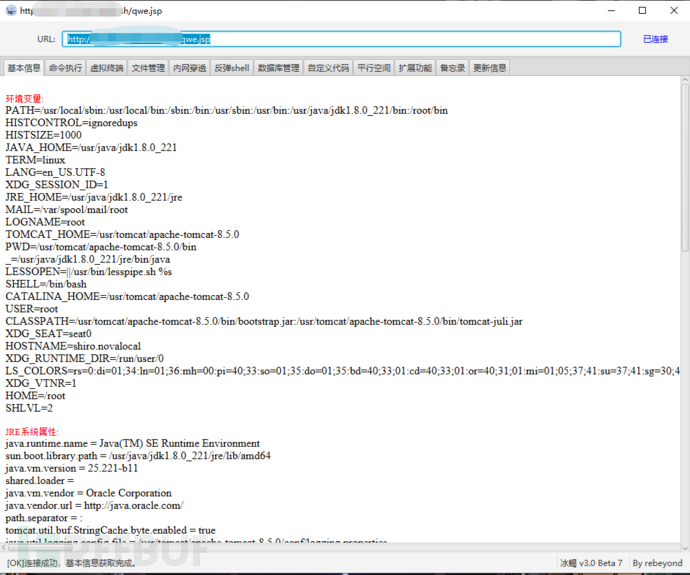This screenshot has height=575, width=690.
Task: Click the java.vm.vendor property line
Action: [88, 493]
